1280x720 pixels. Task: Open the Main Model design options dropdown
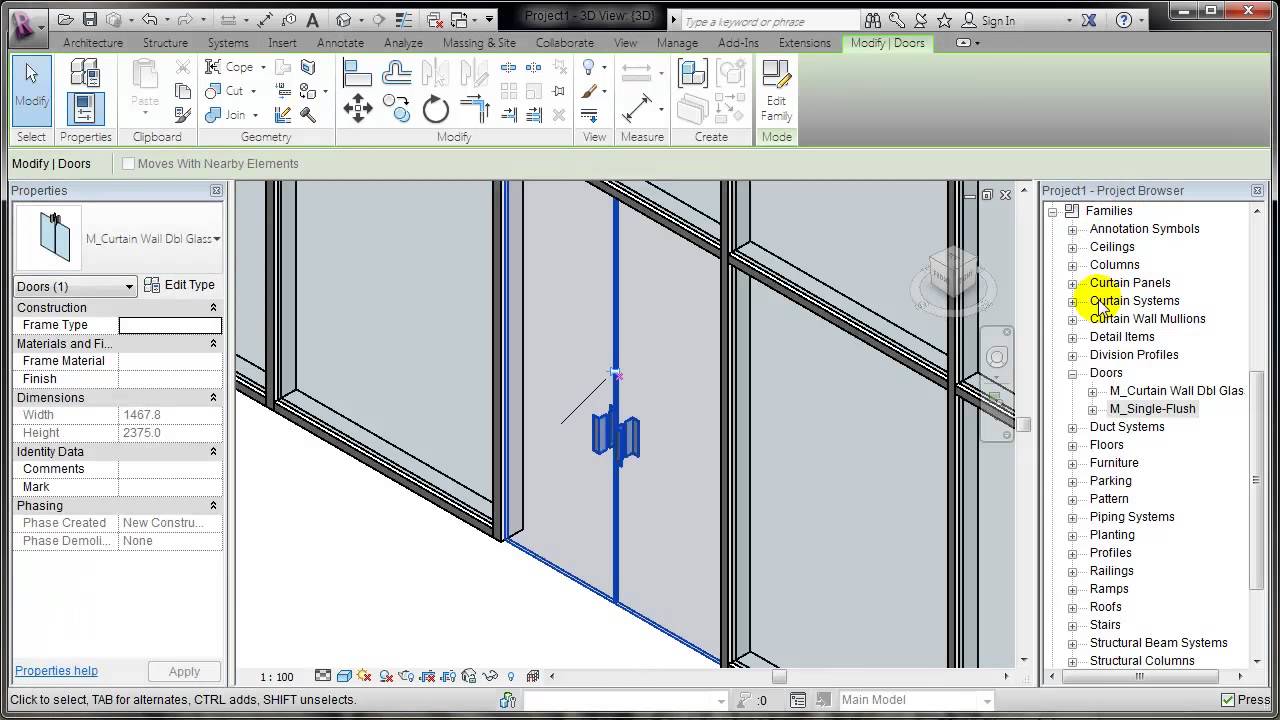pos(915,700)
